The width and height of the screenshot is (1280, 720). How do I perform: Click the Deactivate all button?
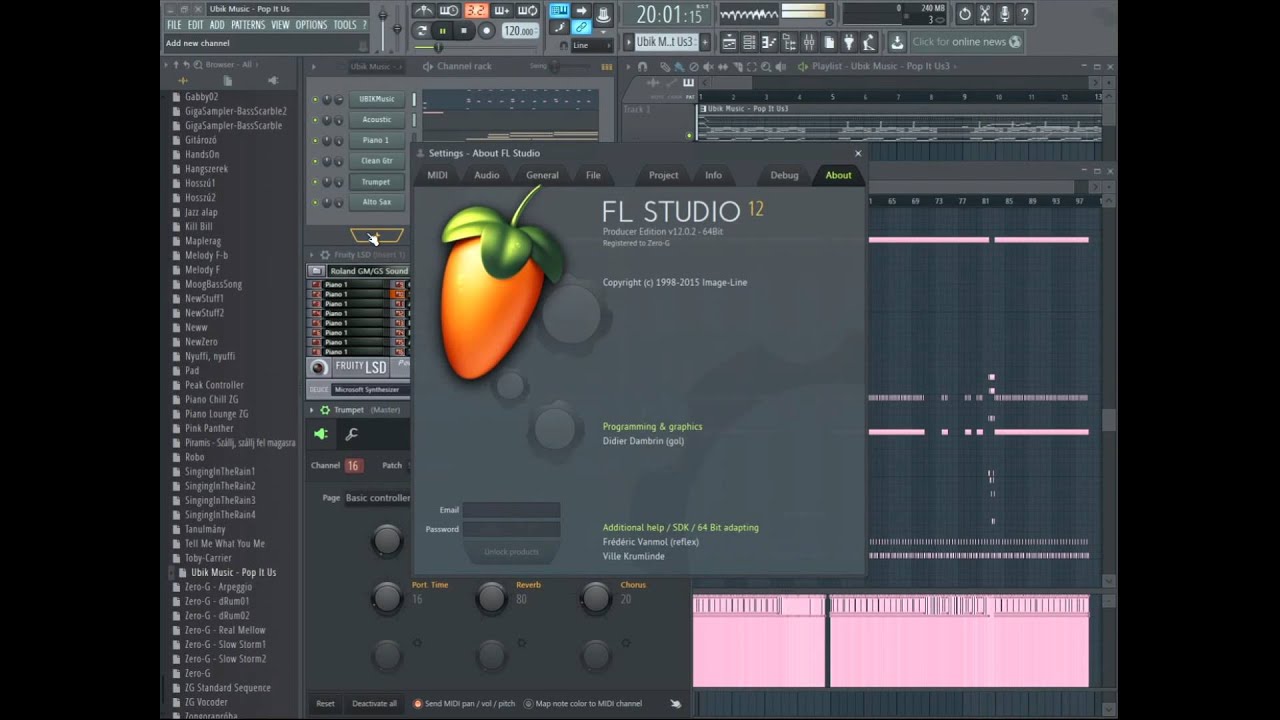[374, 703]
